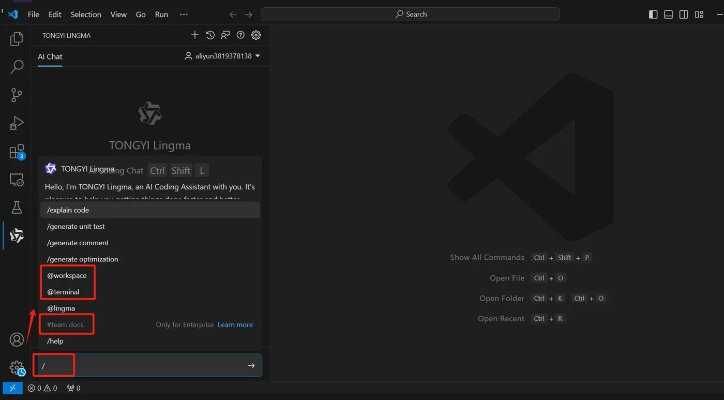Open Run and Debug view

(16, 123)
